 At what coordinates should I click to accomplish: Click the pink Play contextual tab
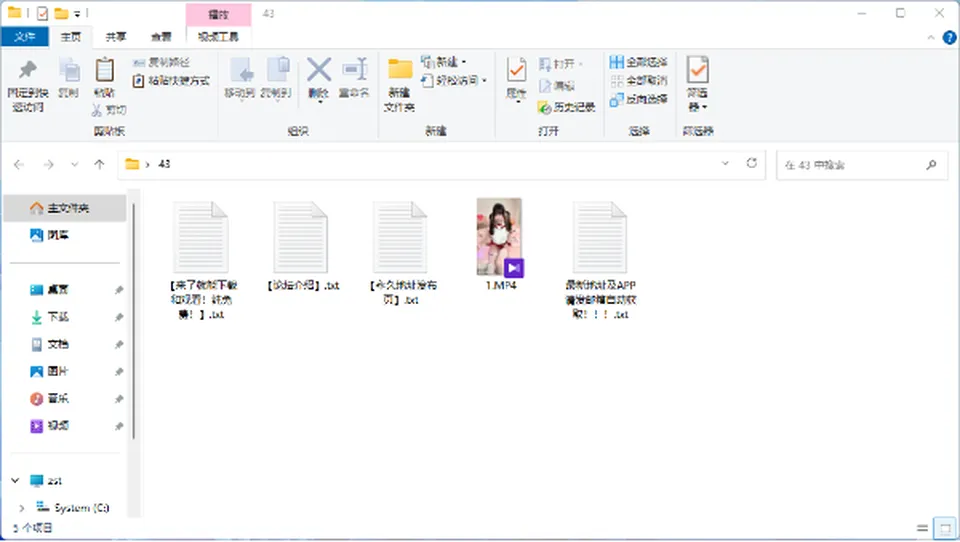[x=219, y=14]
